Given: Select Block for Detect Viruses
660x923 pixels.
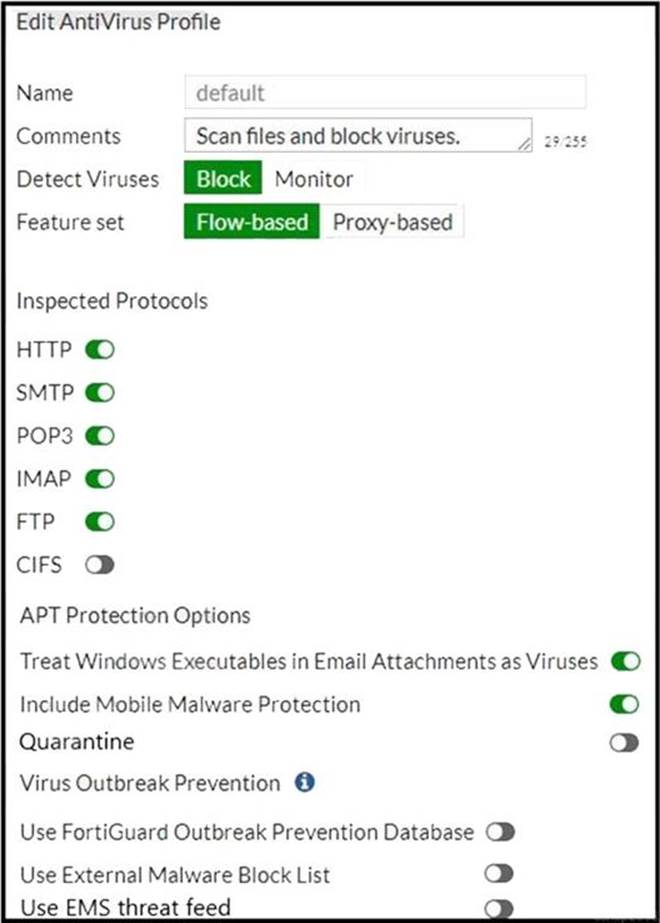Looking at the screenshot, I should pos(223,179).
